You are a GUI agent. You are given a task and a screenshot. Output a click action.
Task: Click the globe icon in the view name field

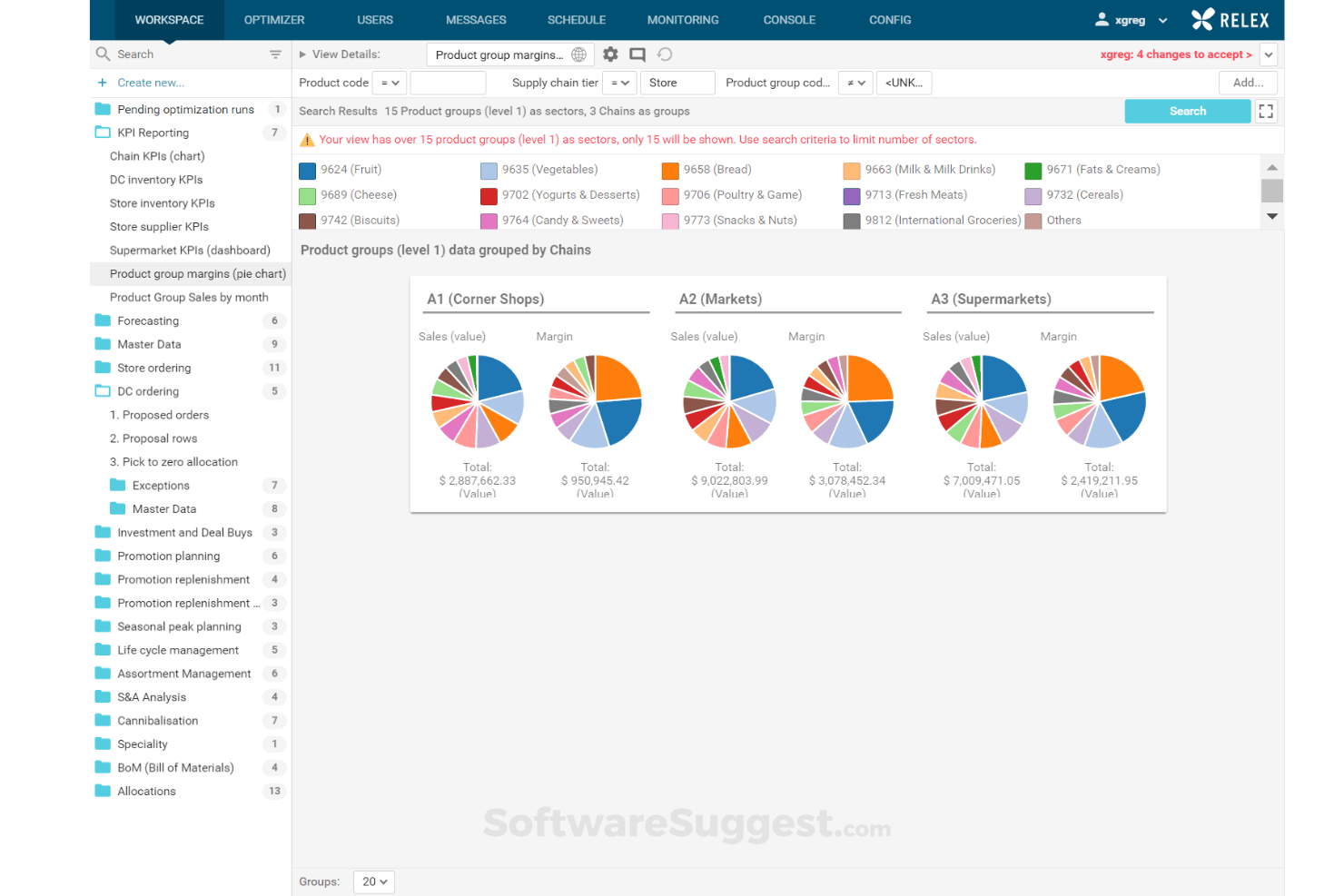tap(579, 54)
